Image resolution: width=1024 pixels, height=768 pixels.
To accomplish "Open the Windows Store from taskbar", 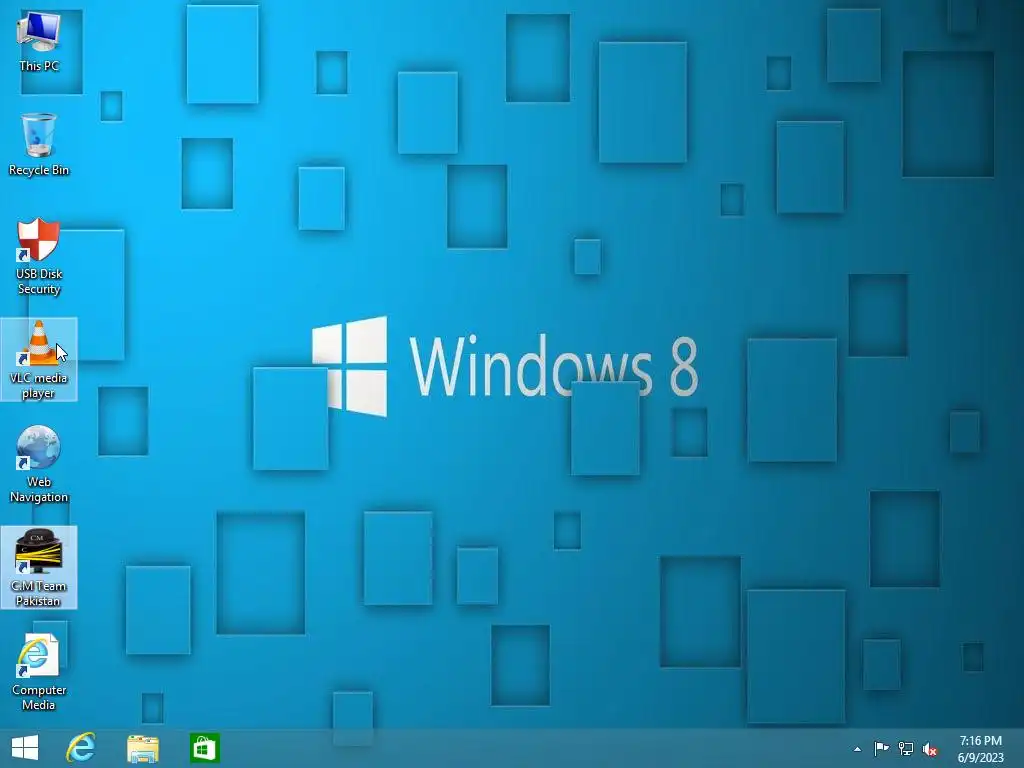I will (204, 748).
